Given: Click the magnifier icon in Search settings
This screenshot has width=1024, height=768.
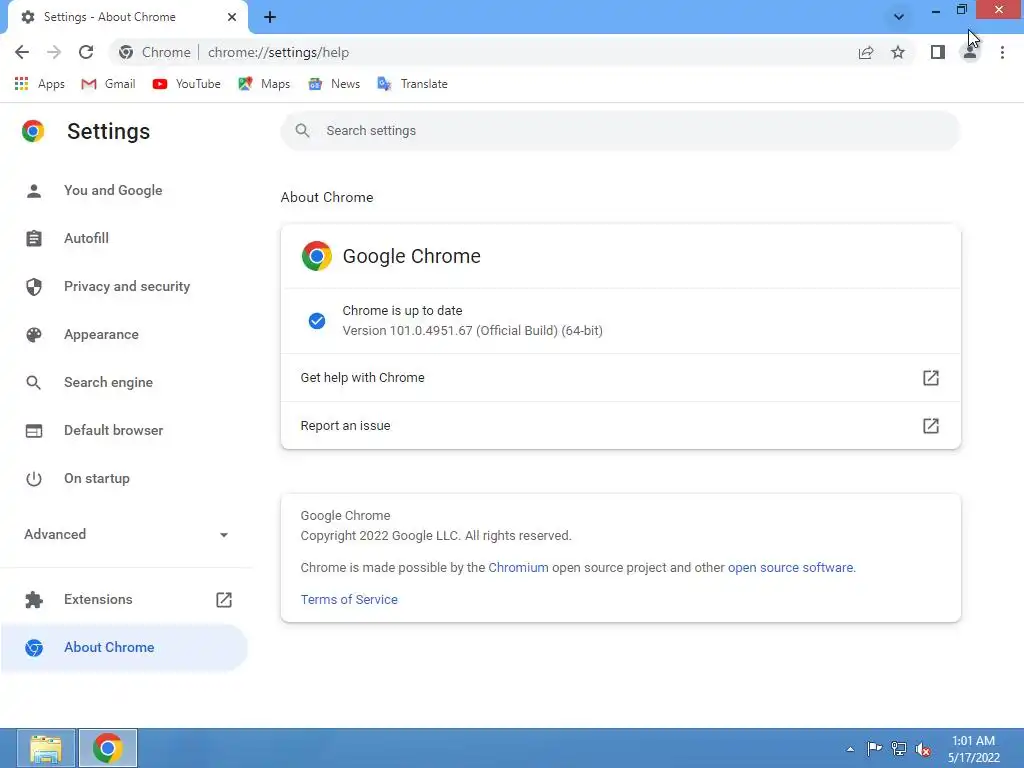Looking at the screenshot, I should pyautogui.click(x=302, y=131).
